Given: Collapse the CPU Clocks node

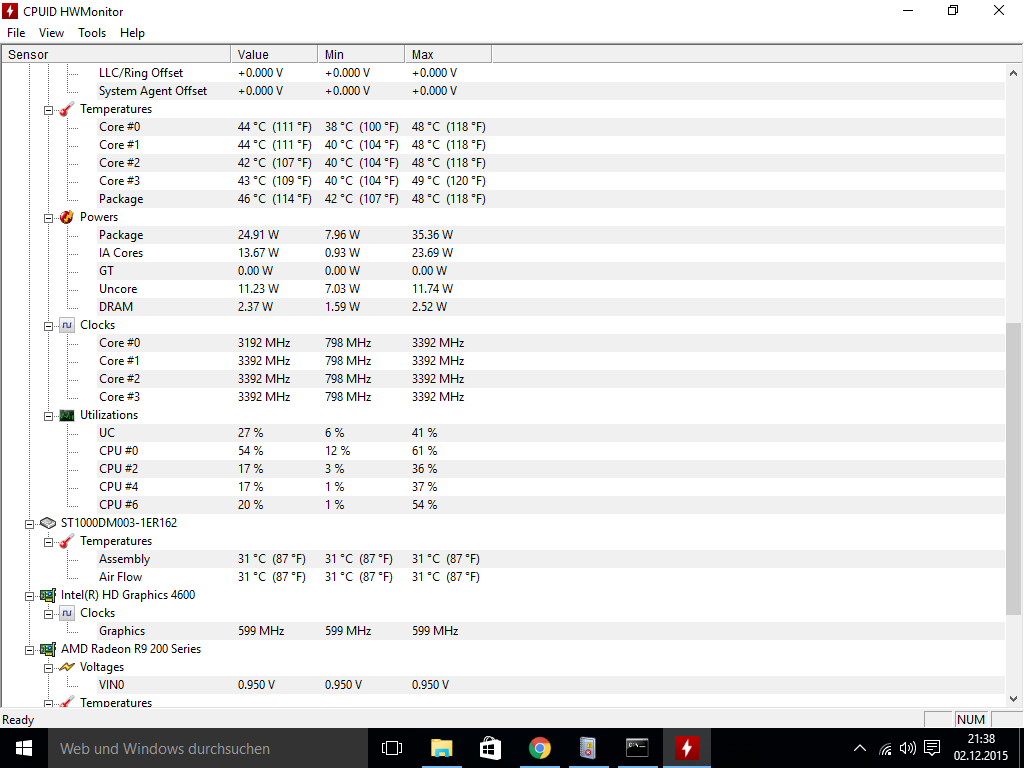Looking at the screenshot, I should tap(48, 326).
